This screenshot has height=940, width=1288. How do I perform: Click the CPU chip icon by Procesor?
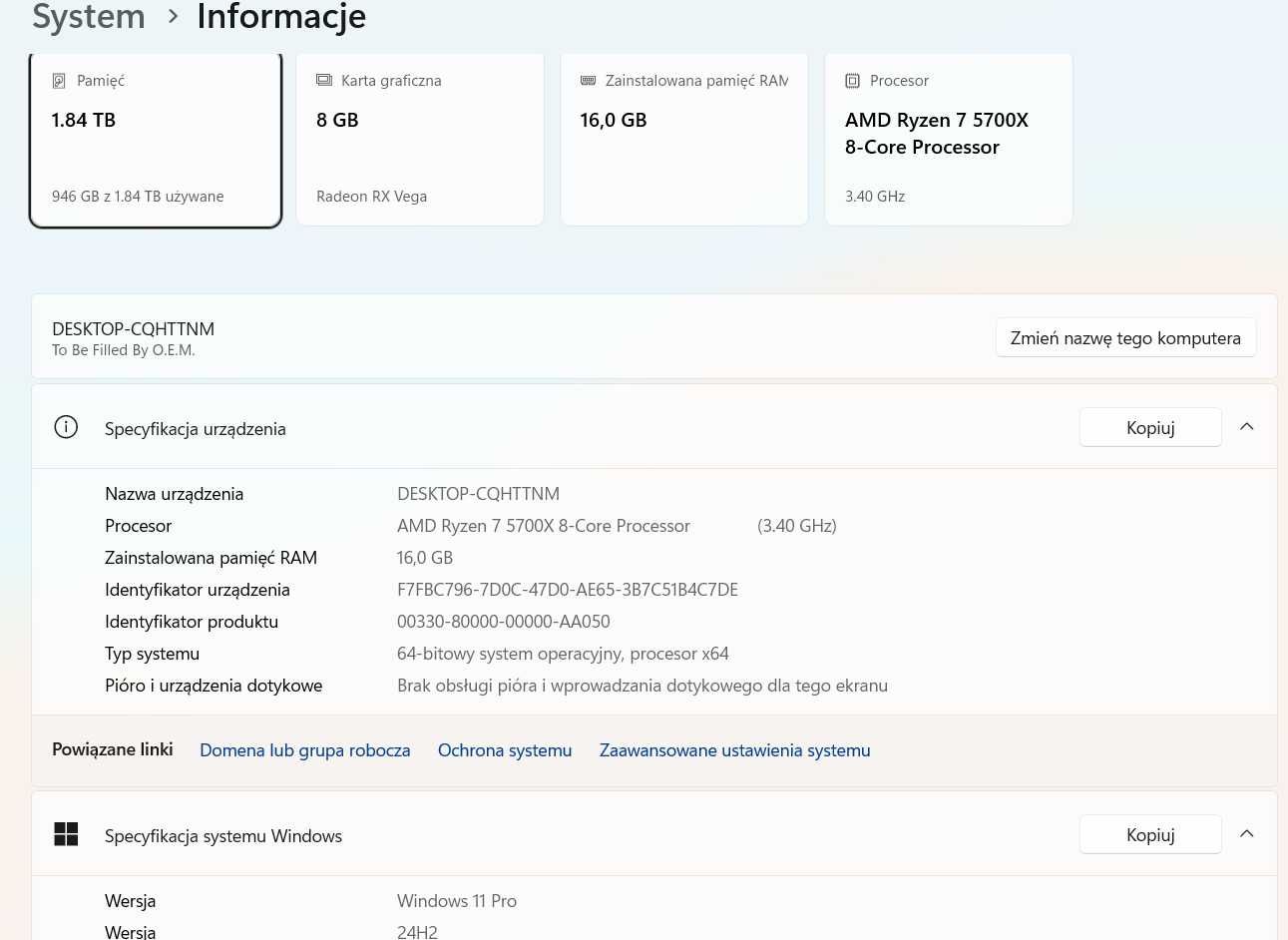(852, 81)
